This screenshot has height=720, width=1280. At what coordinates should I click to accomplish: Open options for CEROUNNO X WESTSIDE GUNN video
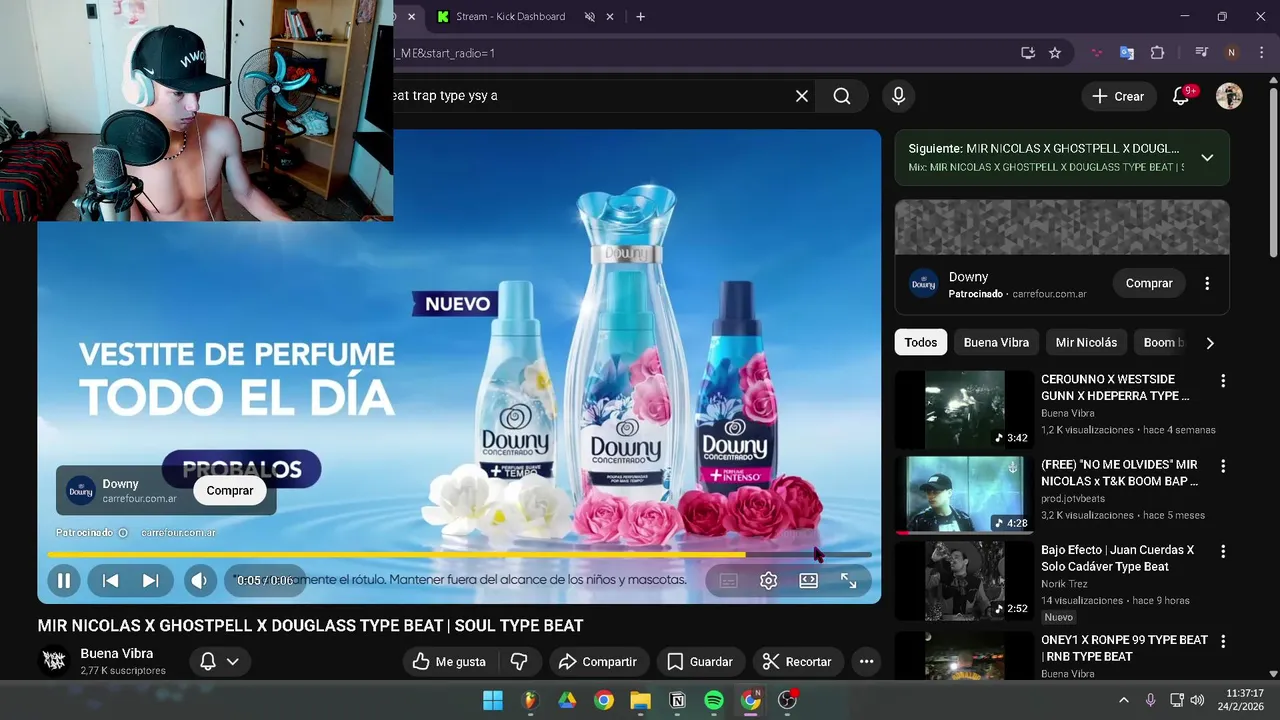click(x=1222, y=381)
